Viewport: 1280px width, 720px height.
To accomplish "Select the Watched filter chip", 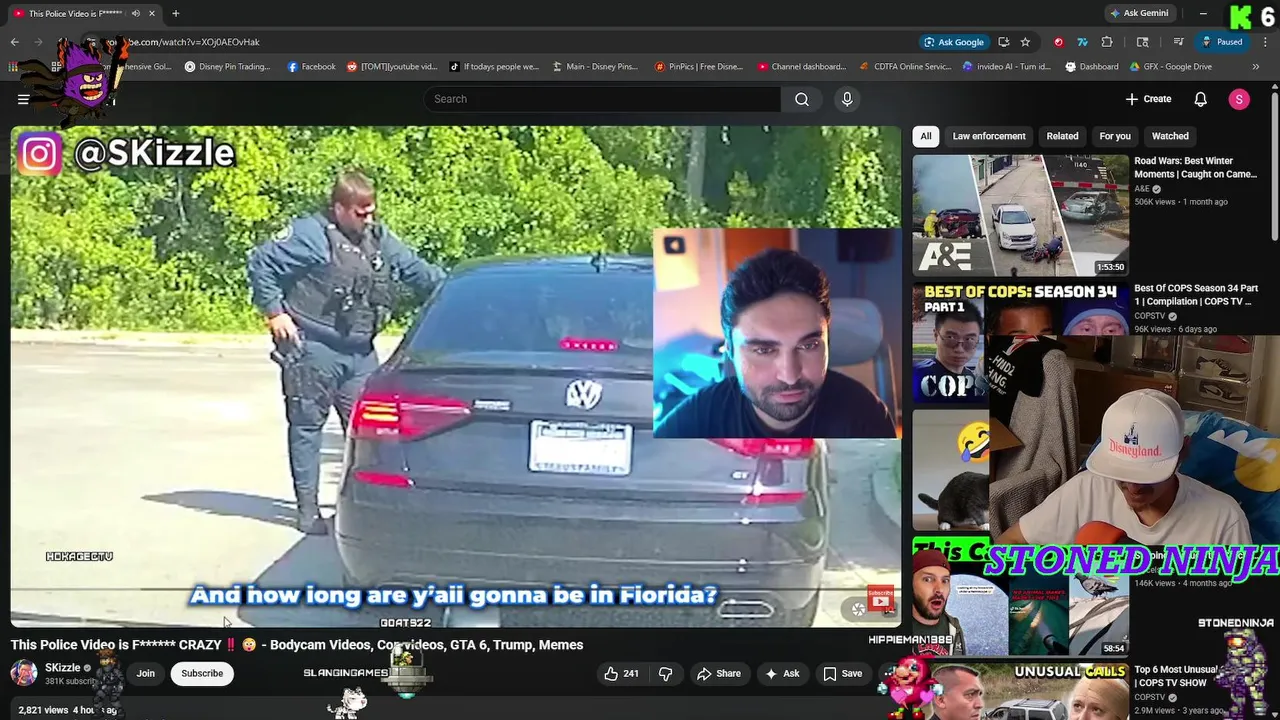I will click(x=1170, y=136).
